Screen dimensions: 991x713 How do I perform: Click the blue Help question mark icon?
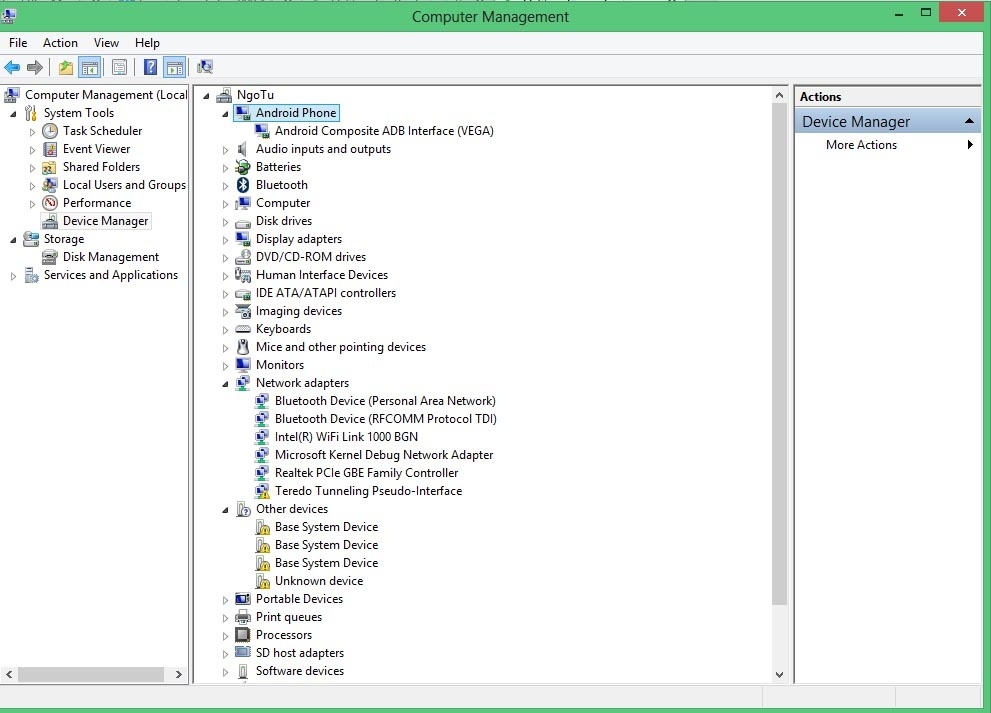point(150,67)
